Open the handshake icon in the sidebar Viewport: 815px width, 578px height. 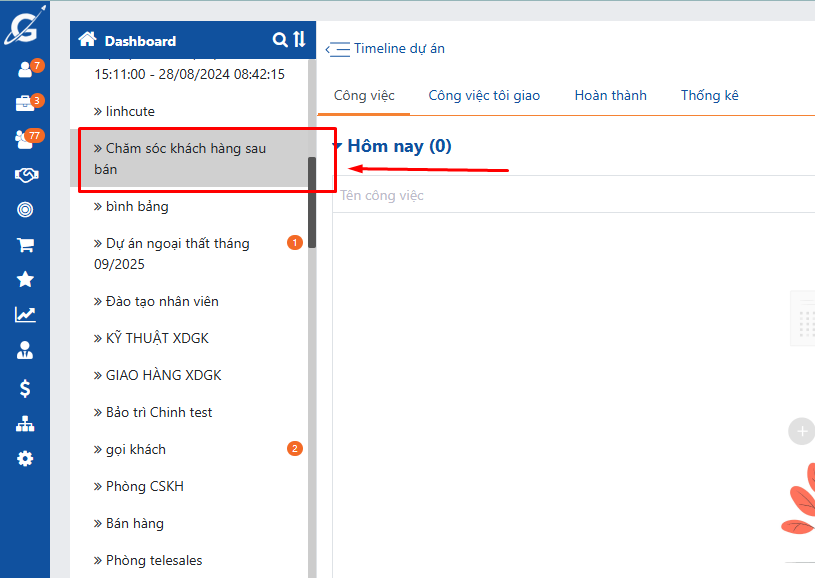tap(25, 175)
